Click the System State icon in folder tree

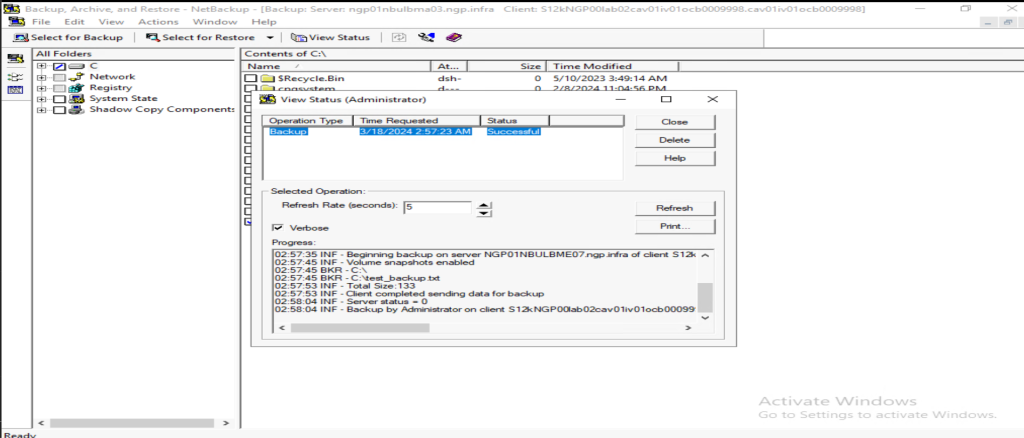[x=77, y=99]
